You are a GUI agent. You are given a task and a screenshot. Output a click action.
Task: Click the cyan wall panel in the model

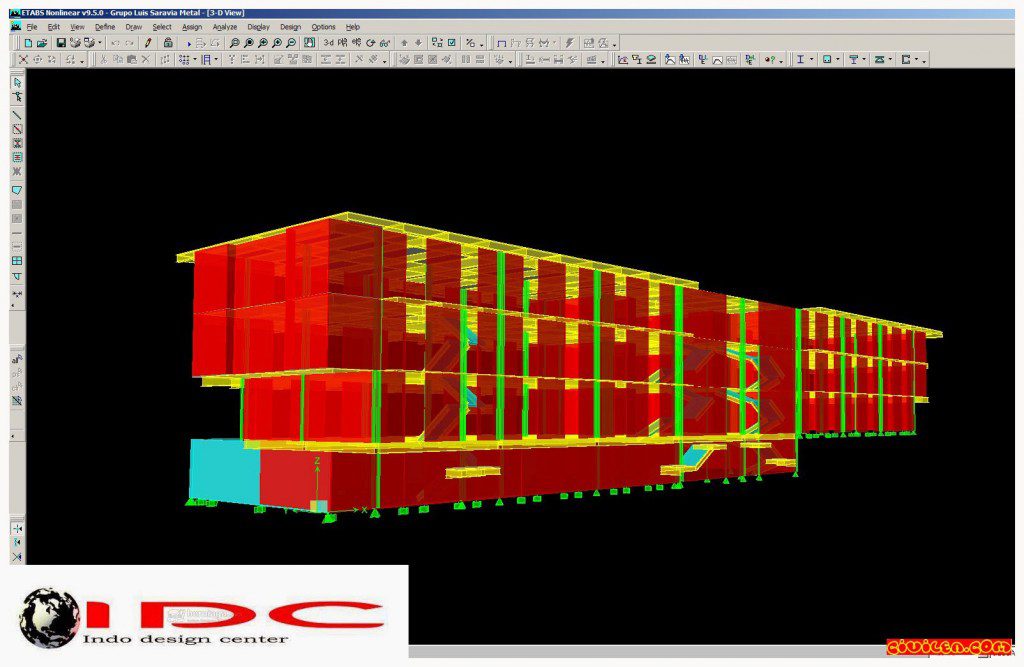tap(223, 470)
